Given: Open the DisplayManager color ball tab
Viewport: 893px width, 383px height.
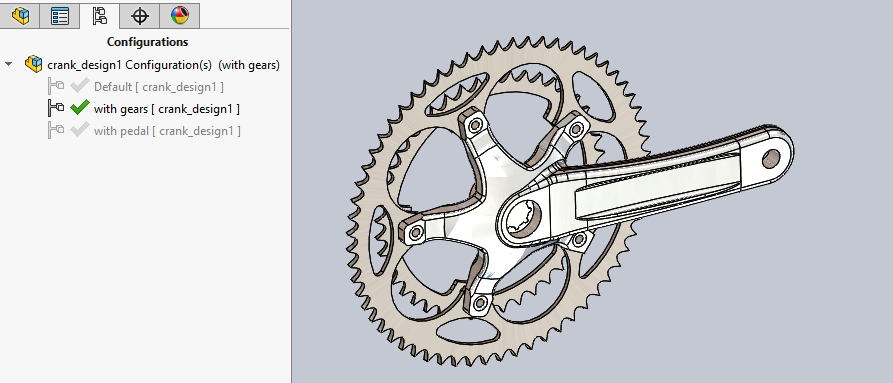Looking at the screenshot, I should click(x=179, y=15).
